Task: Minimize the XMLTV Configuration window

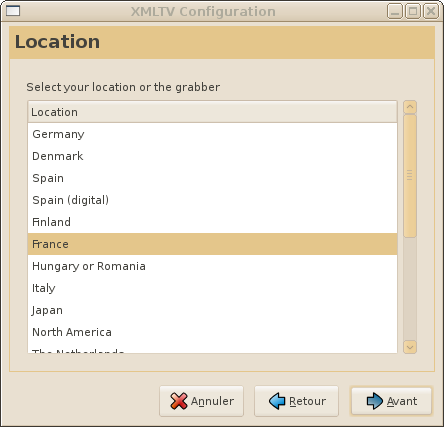Action: (395, 11)
